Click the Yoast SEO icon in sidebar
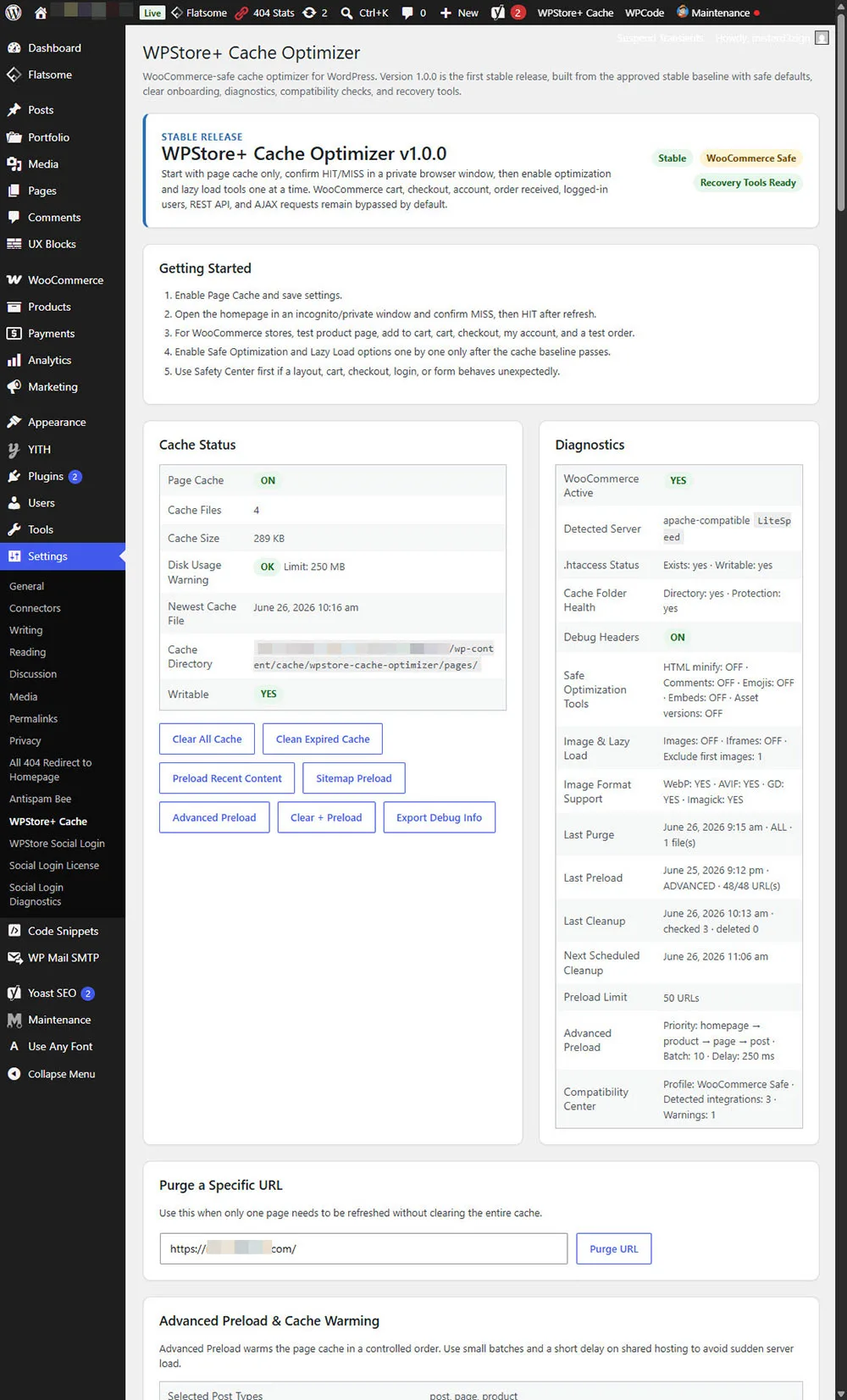Screen dimensions: 847x1400 coord(14,993)
